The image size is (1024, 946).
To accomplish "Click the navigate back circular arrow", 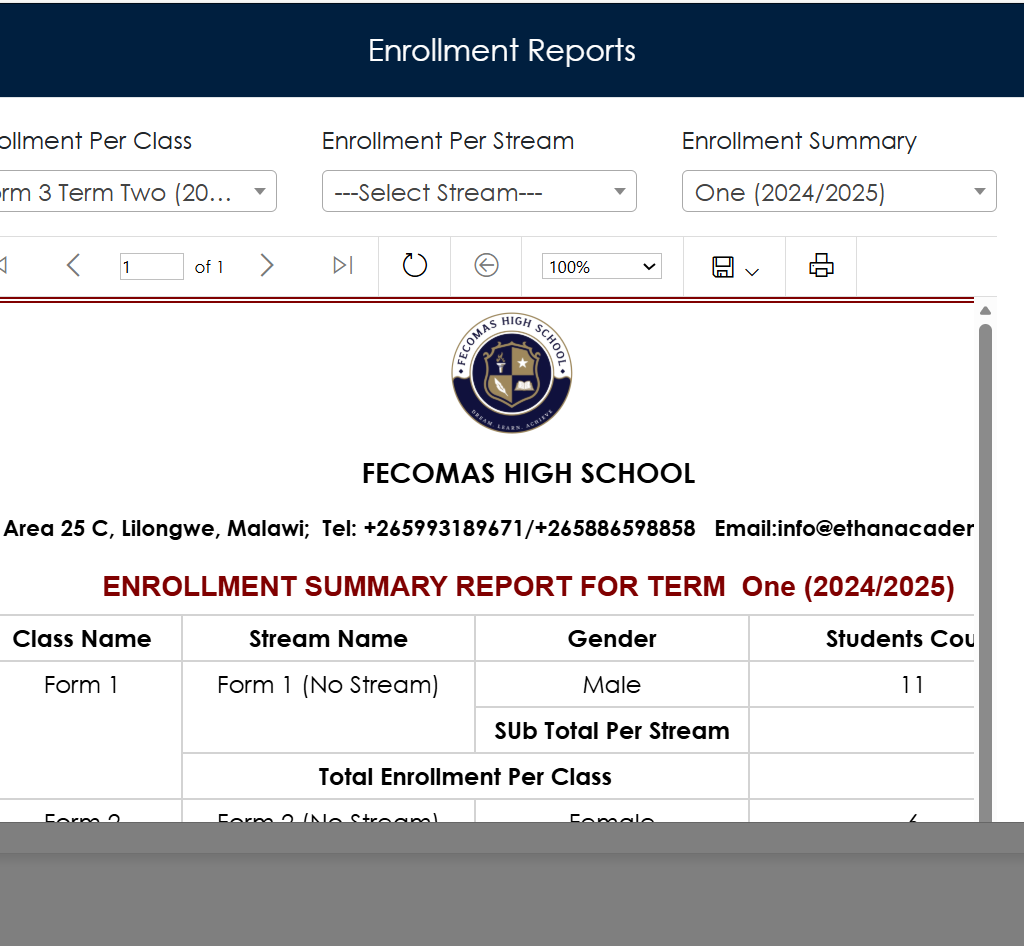I will pos(486,265).
